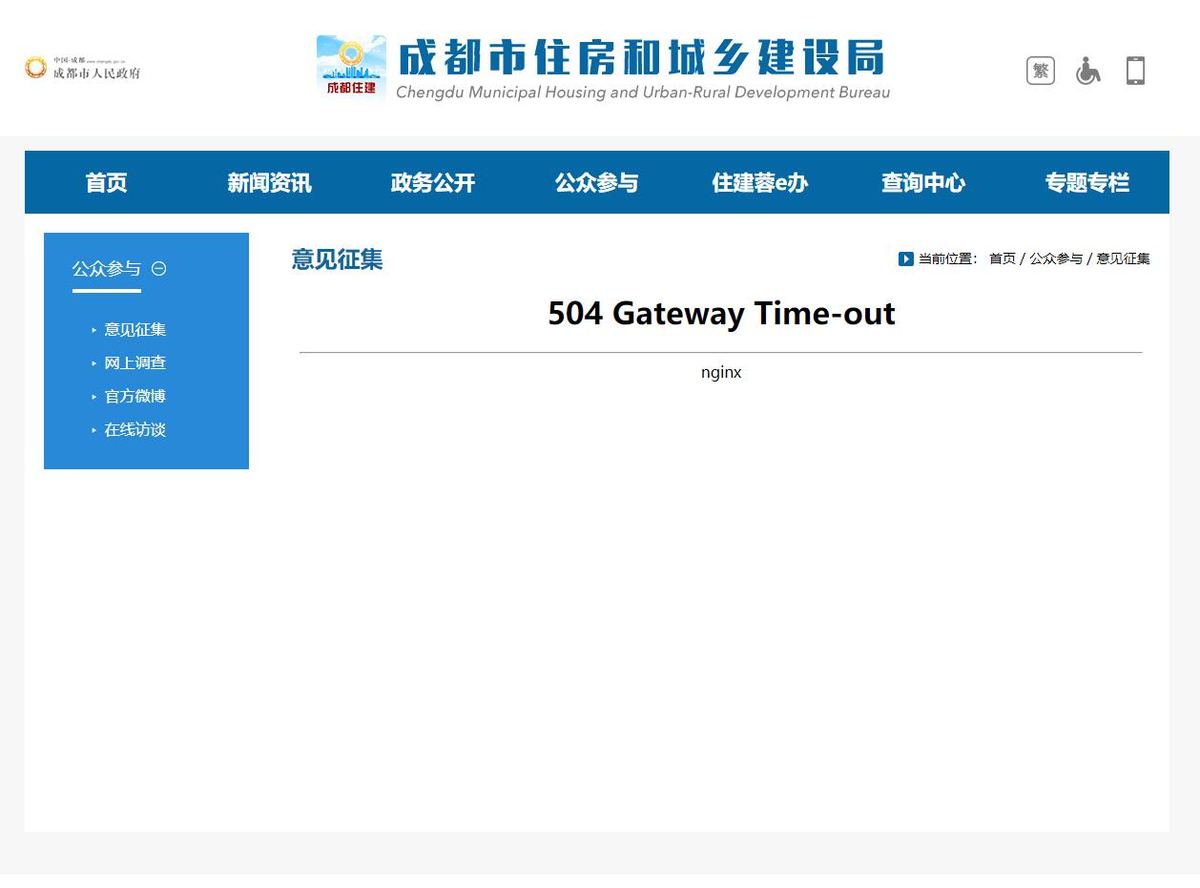Screen dimensions: 1200x888
Task: Click the 成都住建 bureau logo
Action: pos(351,68)
